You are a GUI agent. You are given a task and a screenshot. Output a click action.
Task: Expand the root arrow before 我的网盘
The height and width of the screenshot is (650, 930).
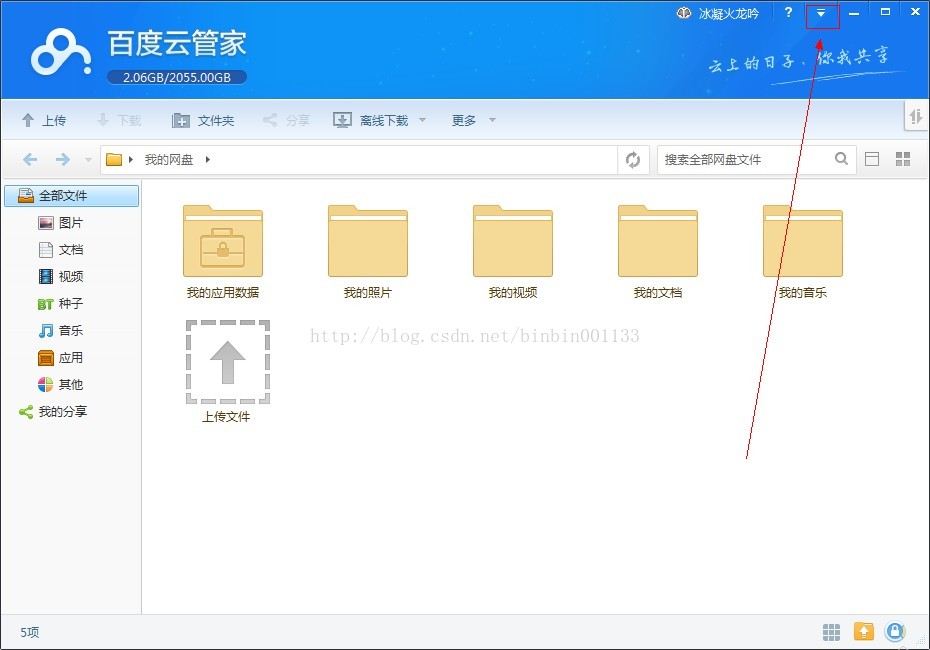(130, 160)
